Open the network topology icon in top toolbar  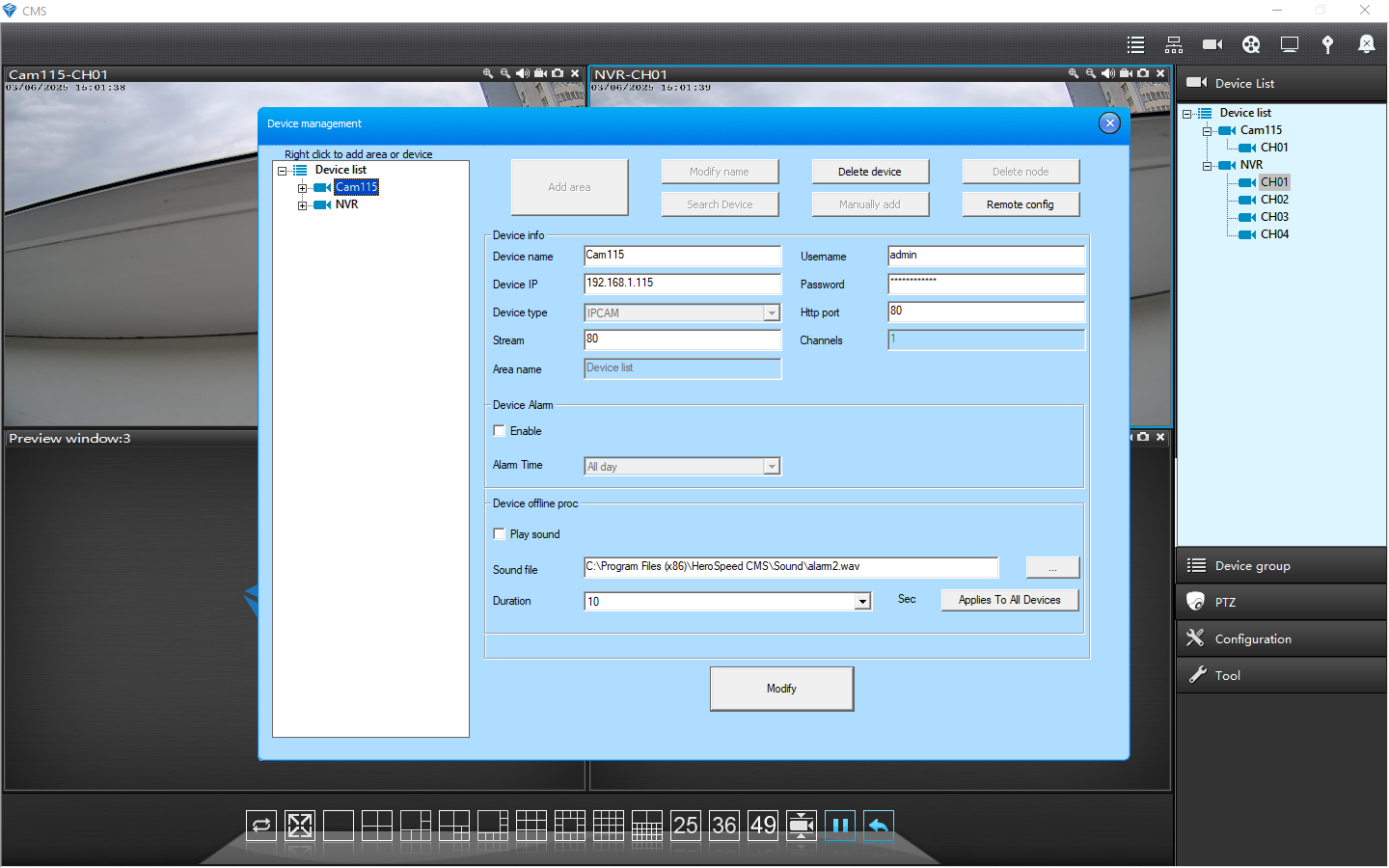[x=1174, y=44]
